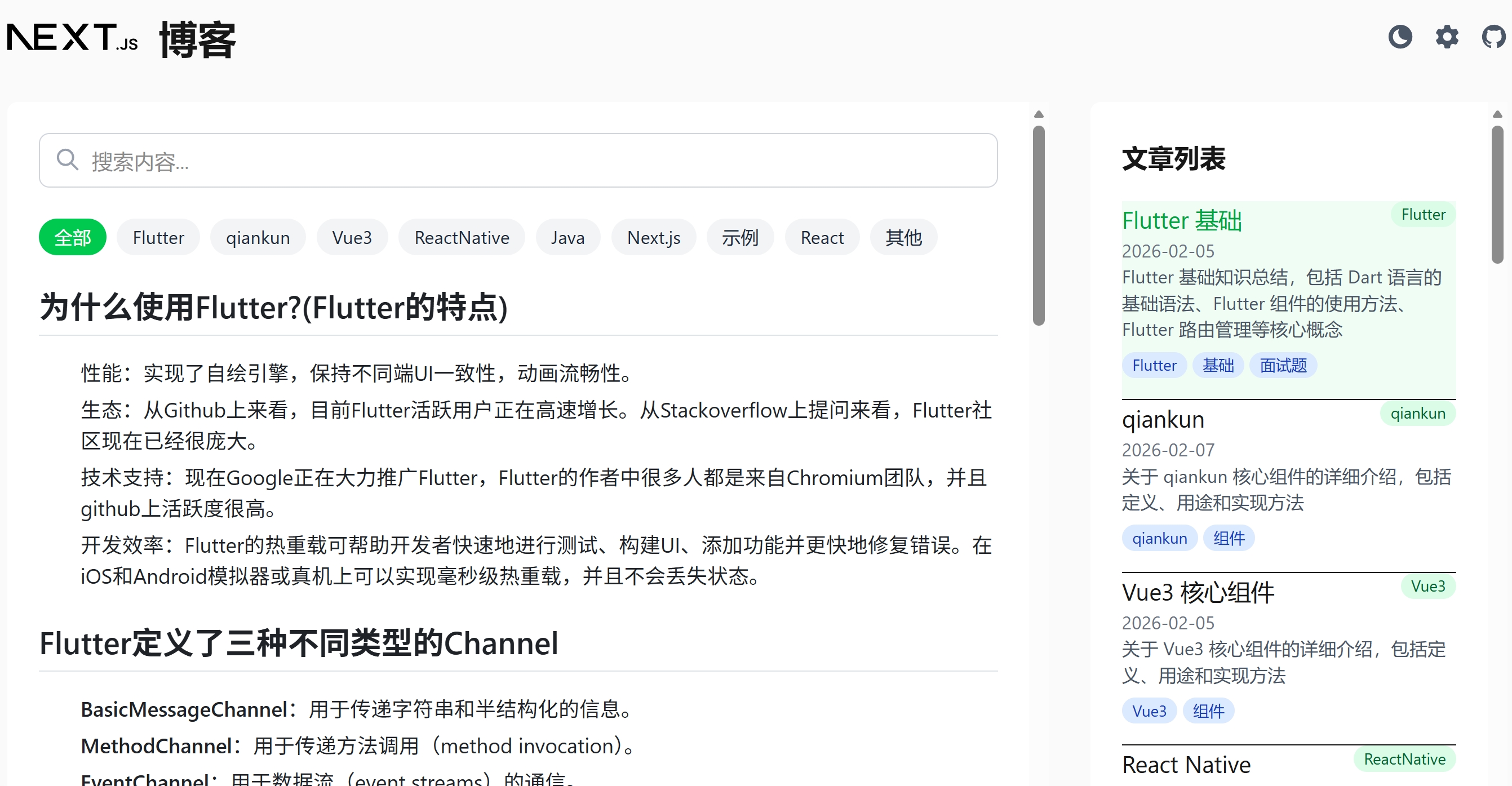
Task: Open the Vue3 核心组件 article
Action: click(x=1198, y=592)
